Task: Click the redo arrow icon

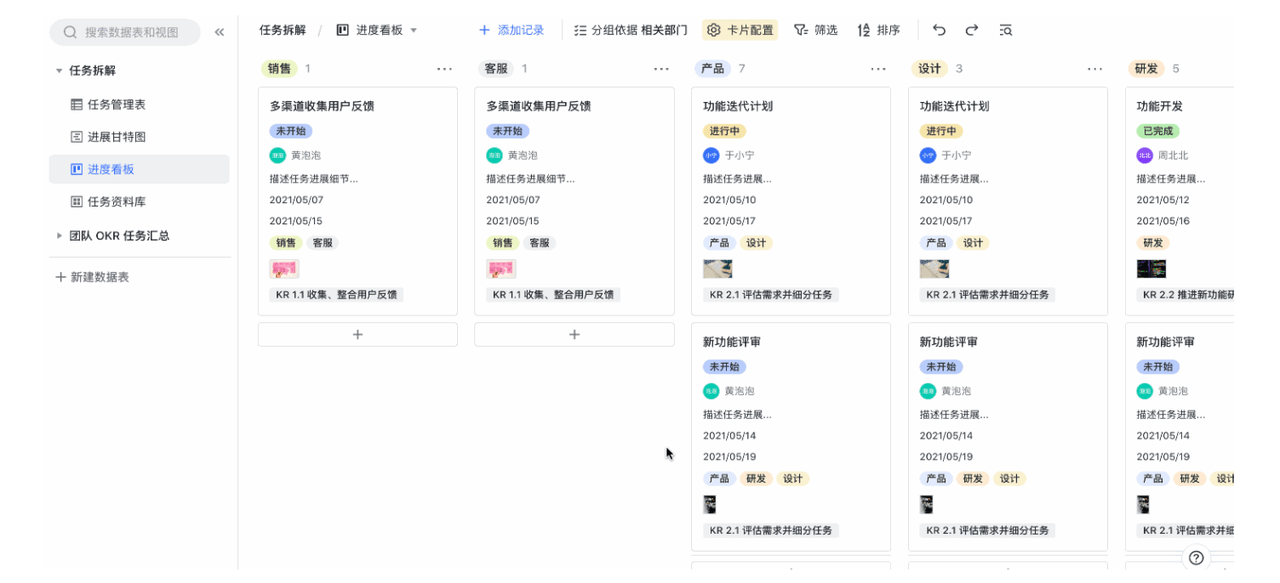Action: click(971, 30)
